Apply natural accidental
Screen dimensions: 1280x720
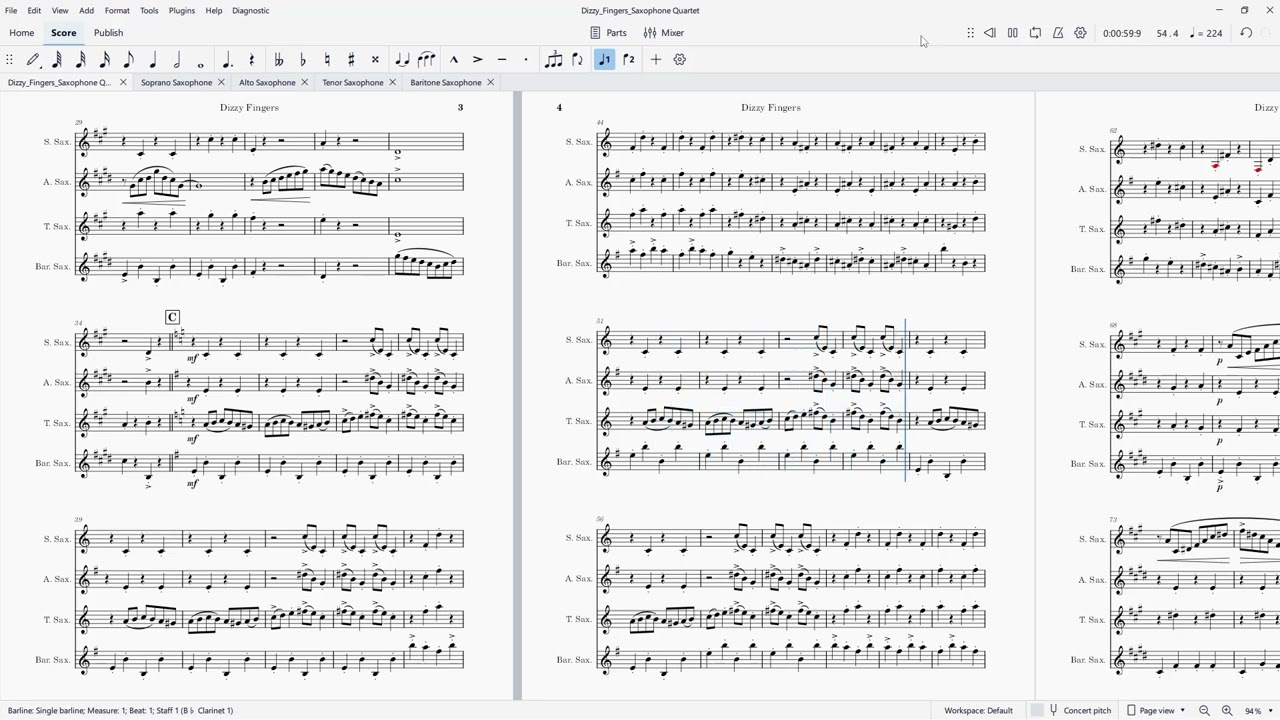pyautogui.click(x=327, y=60)
